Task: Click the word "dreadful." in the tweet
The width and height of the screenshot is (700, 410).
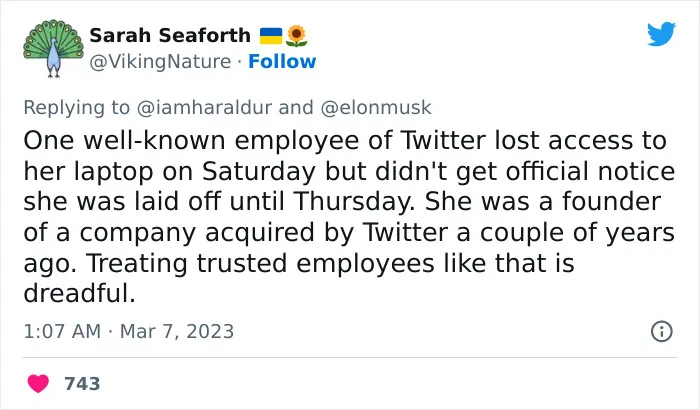Action: coord(79,293)
